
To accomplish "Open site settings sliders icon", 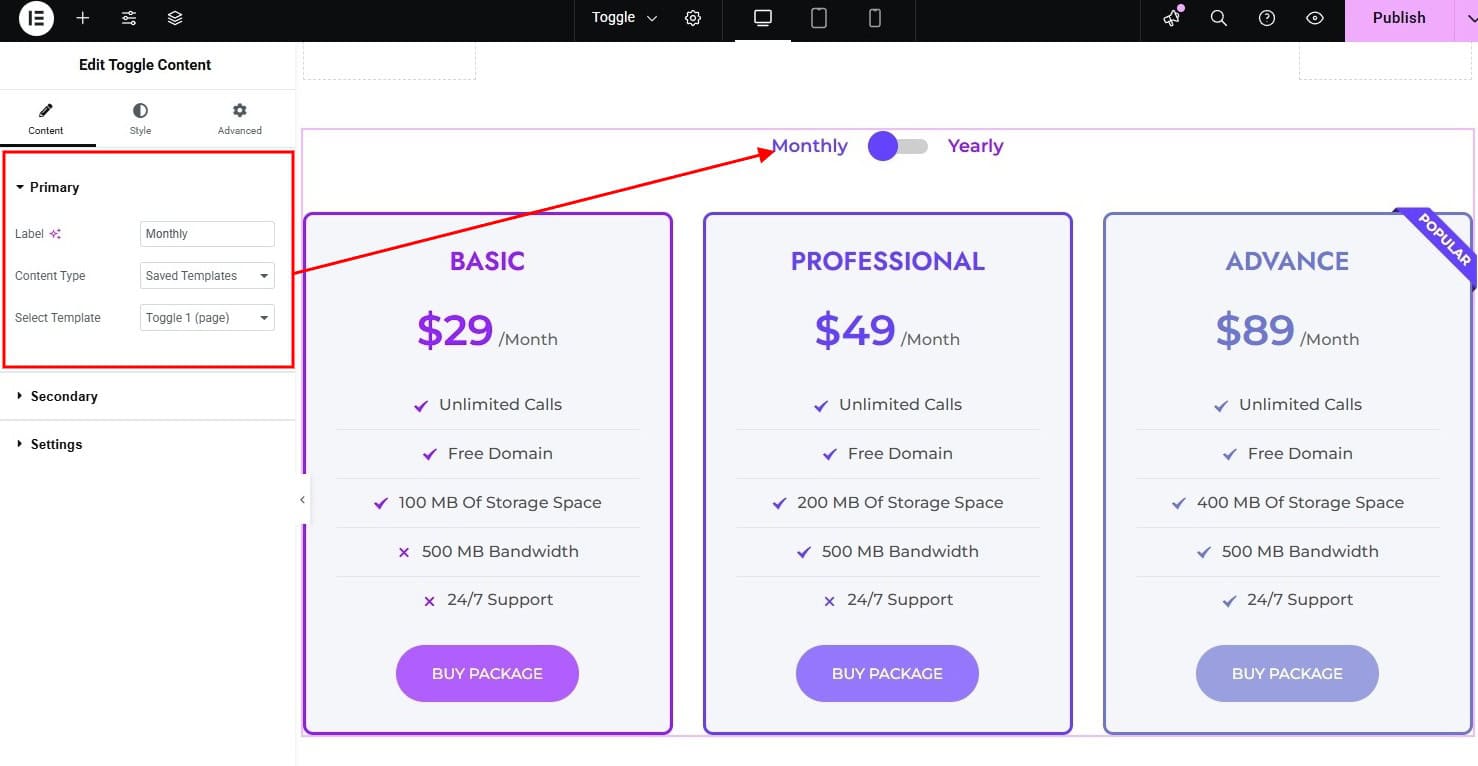I will (129, 18).
